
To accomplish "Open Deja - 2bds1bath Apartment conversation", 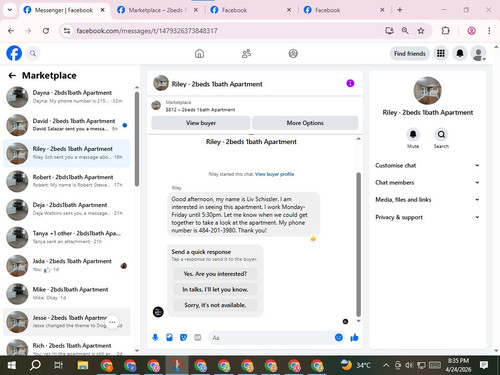I will pyautogui.click(x=67, y=209).
